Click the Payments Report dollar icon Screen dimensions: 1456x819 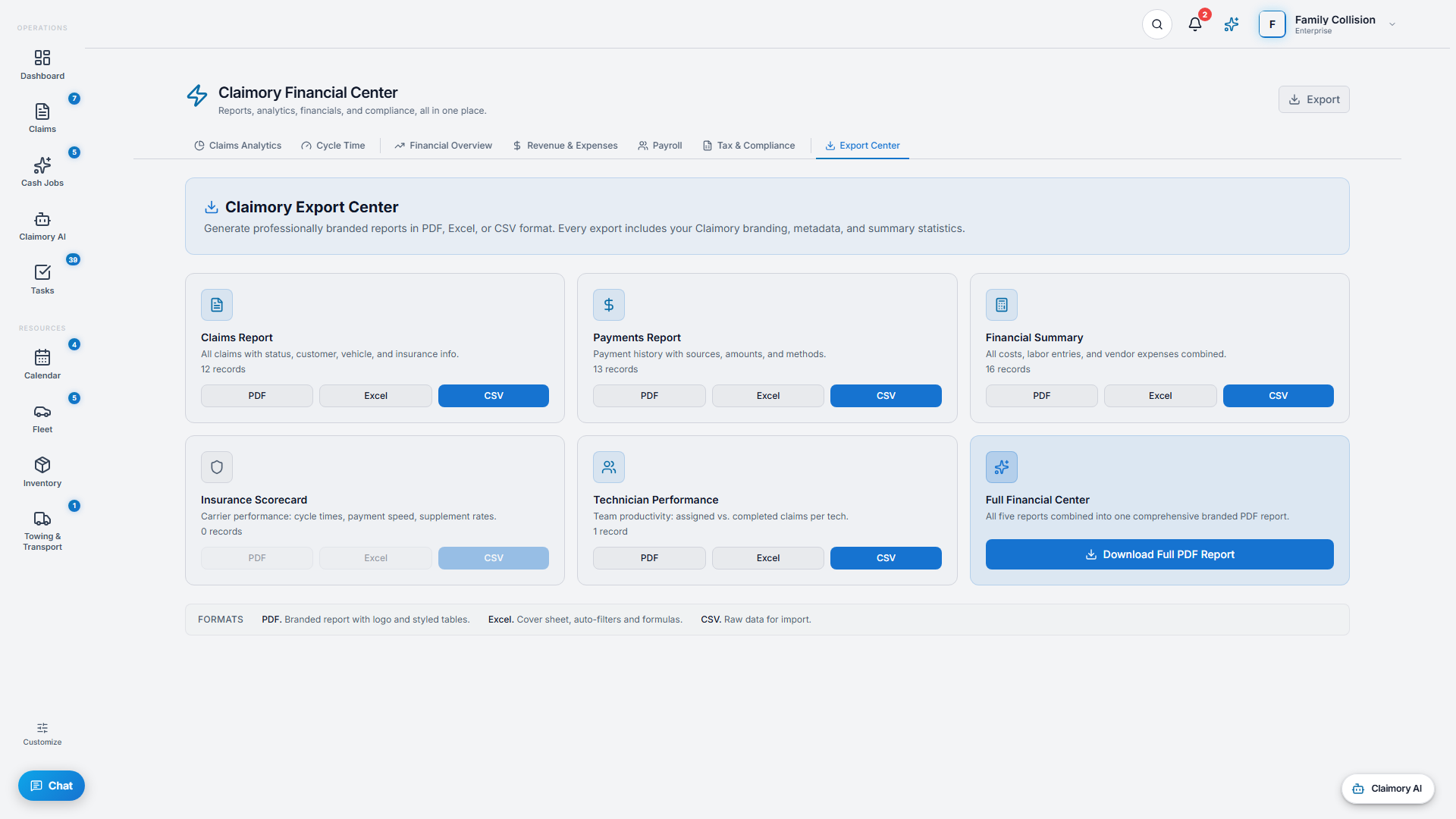click(609, 305)
